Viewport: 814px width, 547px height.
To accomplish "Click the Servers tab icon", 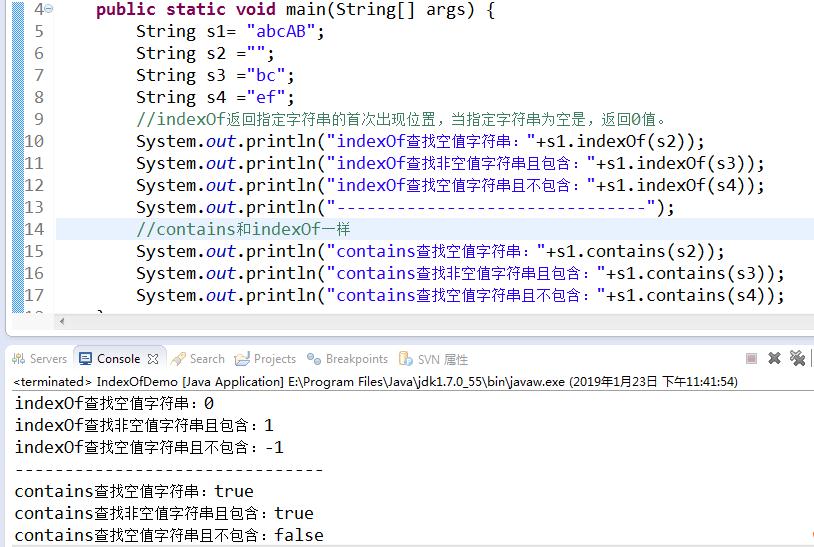I will pos(19,359).
